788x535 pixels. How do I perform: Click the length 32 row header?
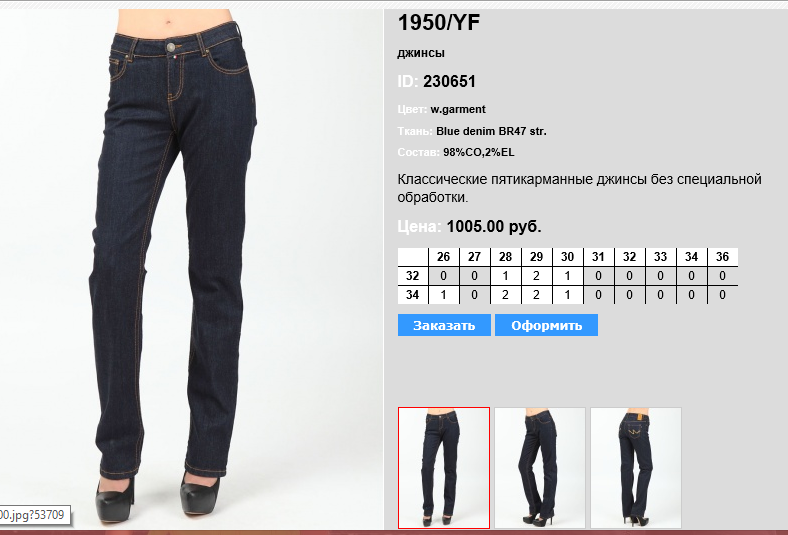pos(412,276)
